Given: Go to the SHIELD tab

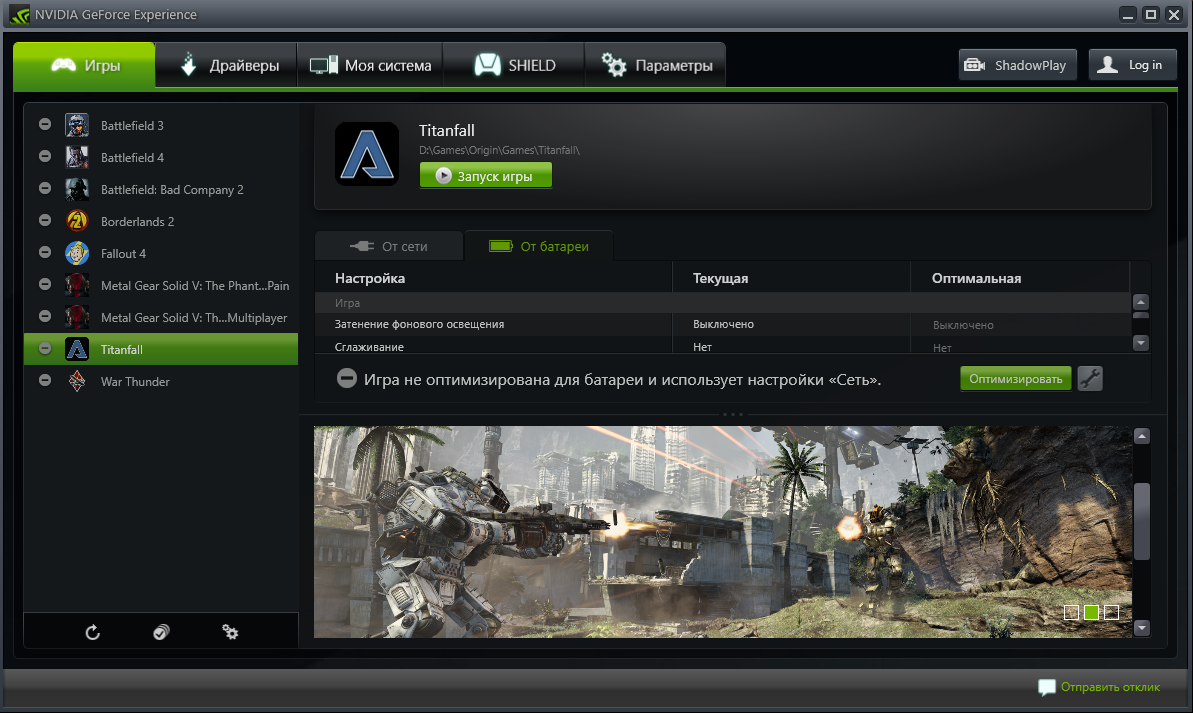Looking at the screenshot, I should pyautogui.click(x=514, y=65).
